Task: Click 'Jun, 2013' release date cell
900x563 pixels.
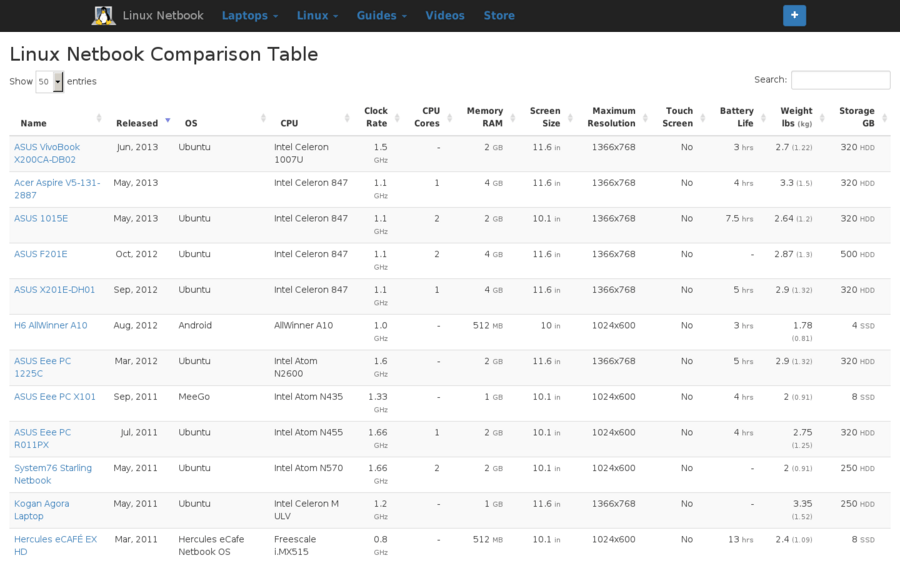Action: [137, 147]
